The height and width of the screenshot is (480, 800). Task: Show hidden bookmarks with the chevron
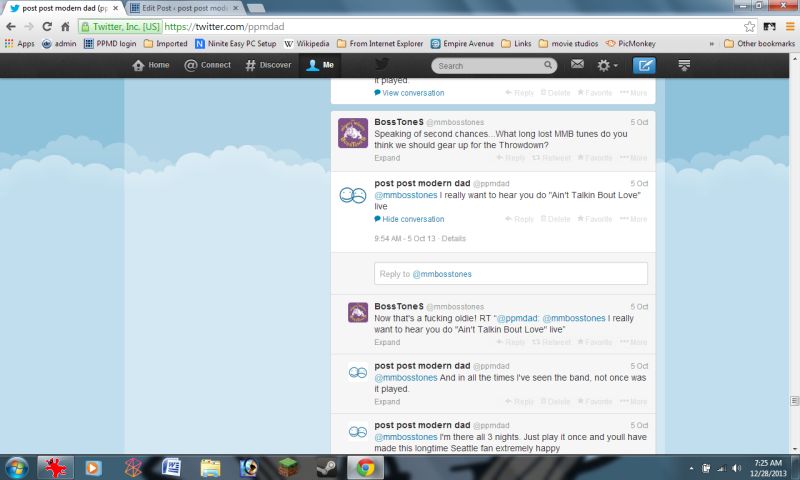click(x=711, y=44)
